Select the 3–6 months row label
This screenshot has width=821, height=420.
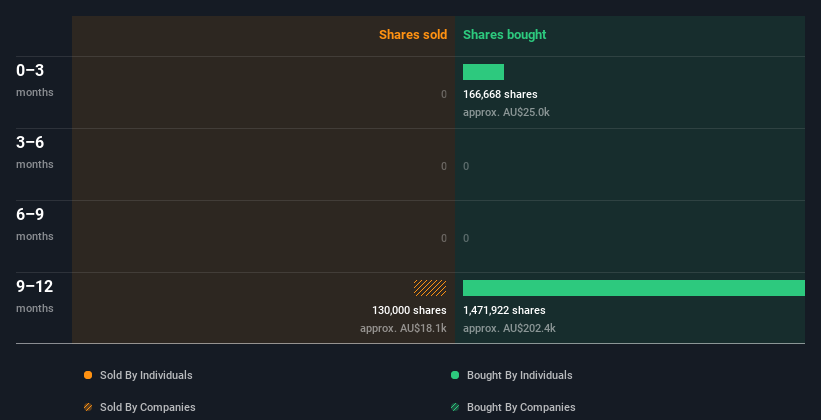[35, 152]
